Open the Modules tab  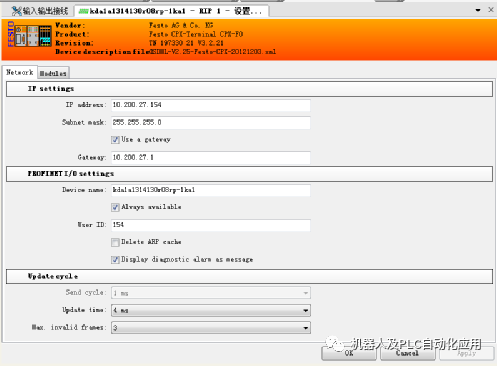click(x=53, y=73)
